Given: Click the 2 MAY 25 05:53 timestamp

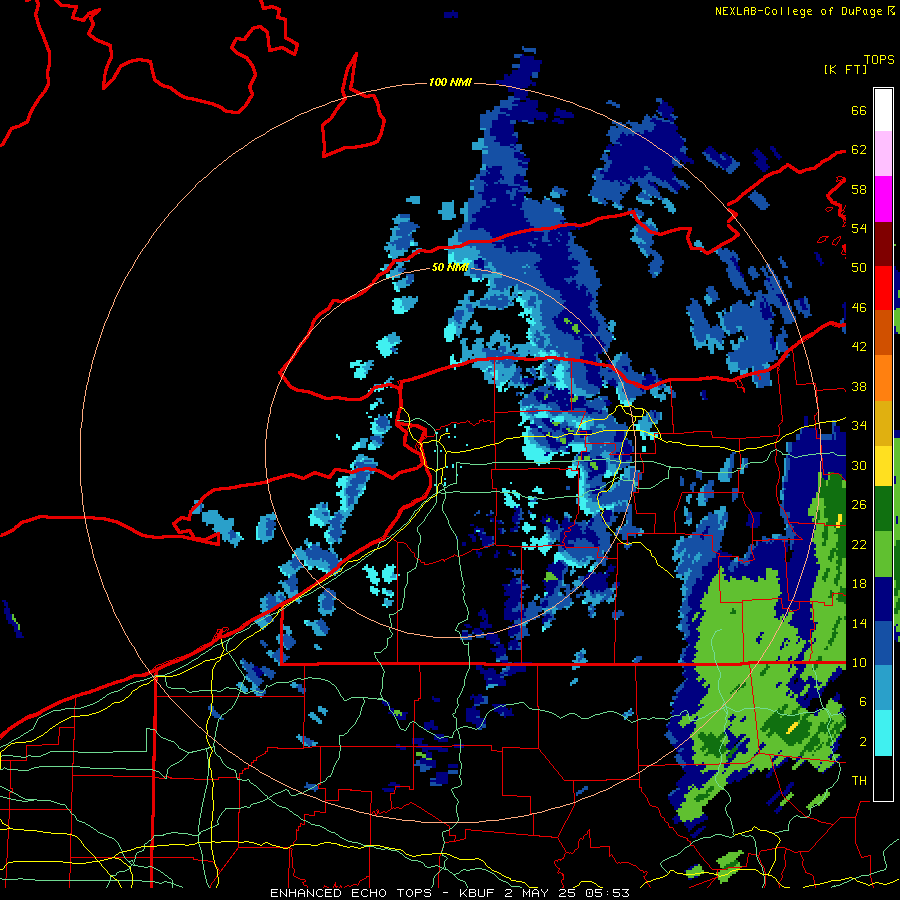Looking at the screenshot, I should (567, 893).
